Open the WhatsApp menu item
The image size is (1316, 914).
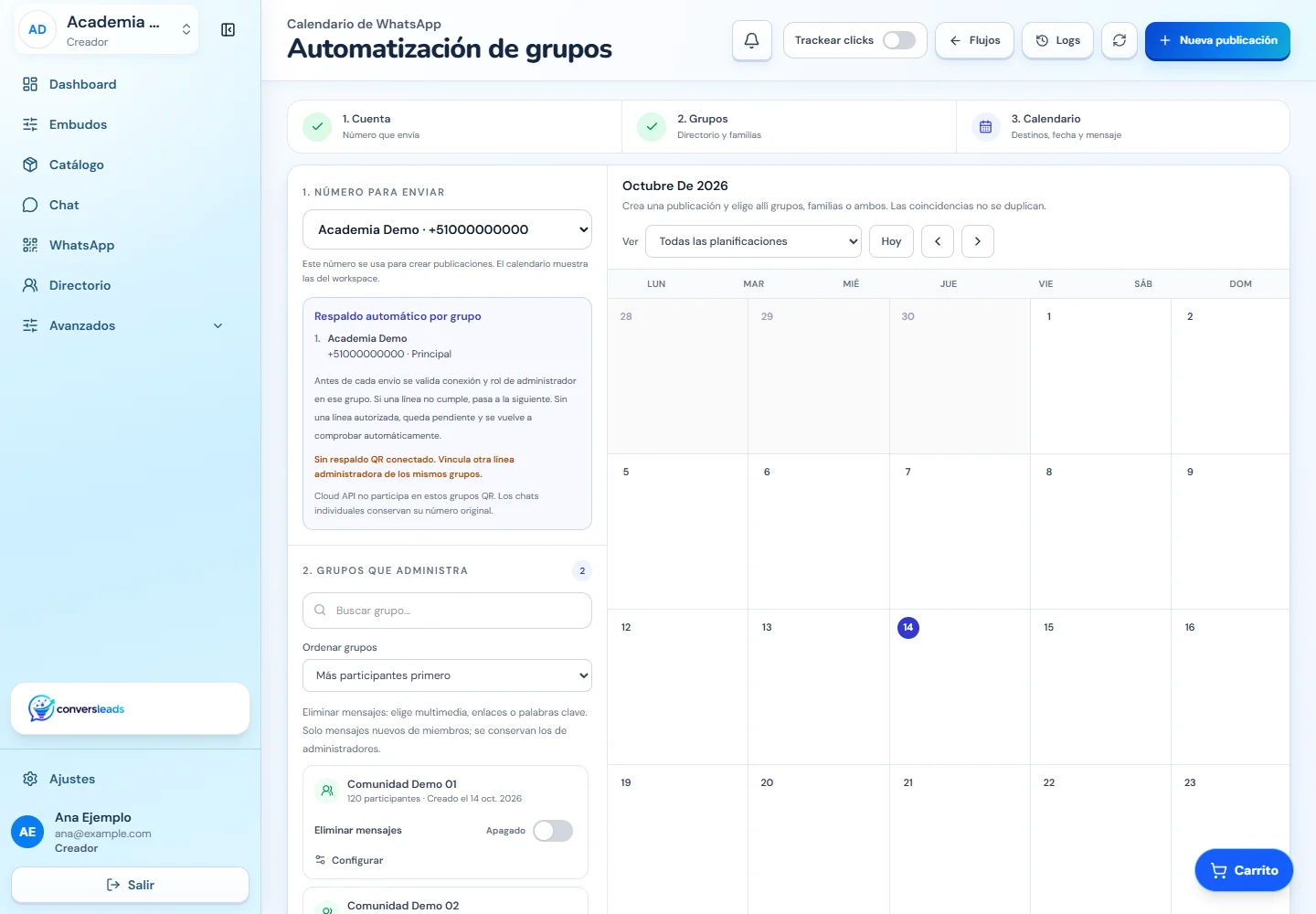coord(130,245)
